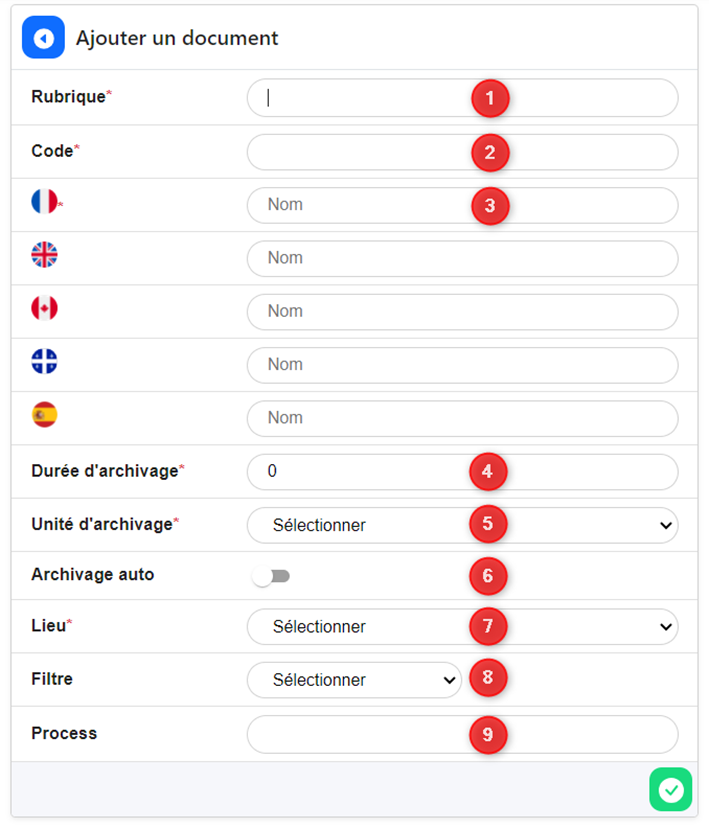This screenshot has height=828, width=709.
Task: Click the Spanish flag icon
Action: pos(44,415)
